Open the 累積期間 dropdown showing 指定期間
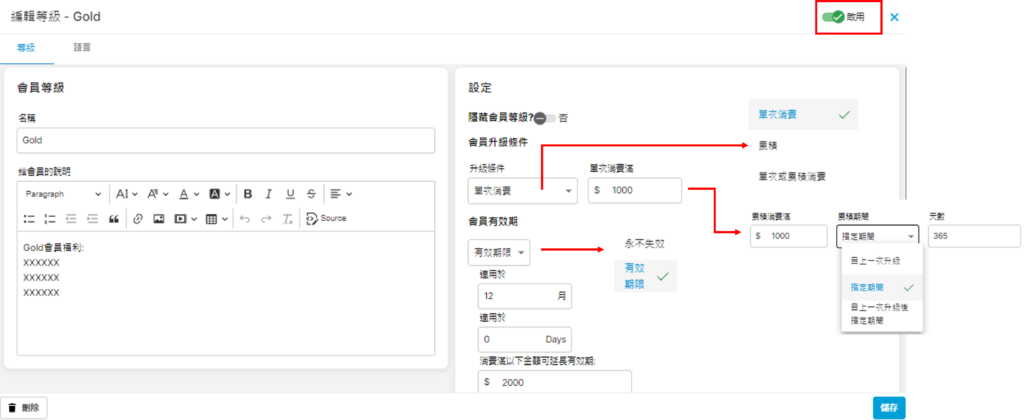 click(x=877, y=236)
